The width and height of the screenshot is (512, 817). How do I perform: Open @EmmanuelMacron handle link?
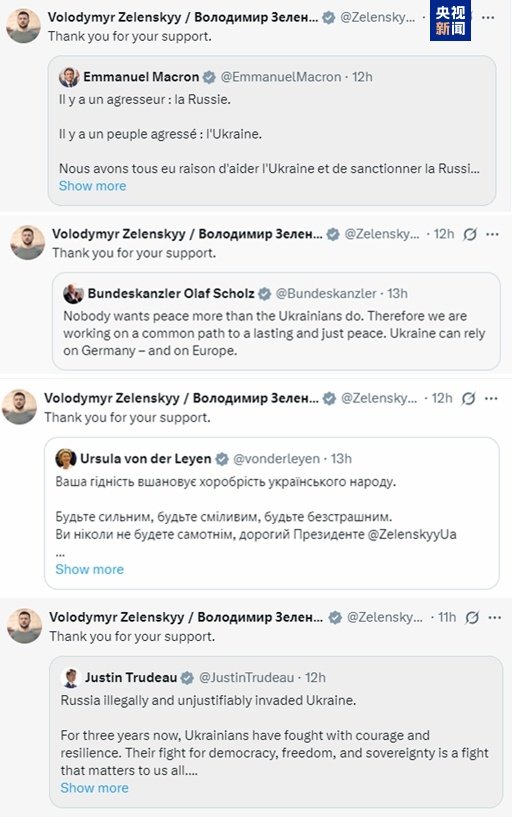coord(281,77)
